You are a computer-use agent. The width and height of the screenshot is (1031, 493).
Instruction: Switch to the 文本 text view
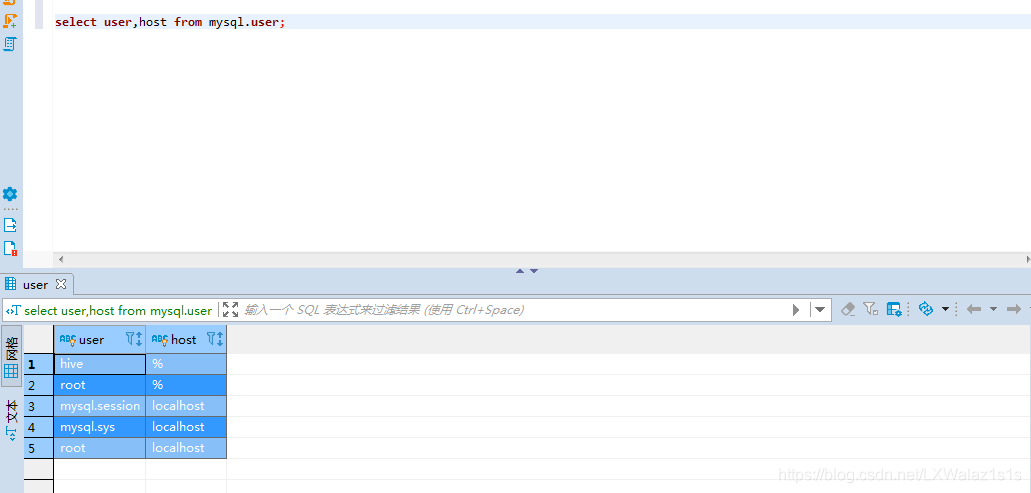click(x=11, y=420)
